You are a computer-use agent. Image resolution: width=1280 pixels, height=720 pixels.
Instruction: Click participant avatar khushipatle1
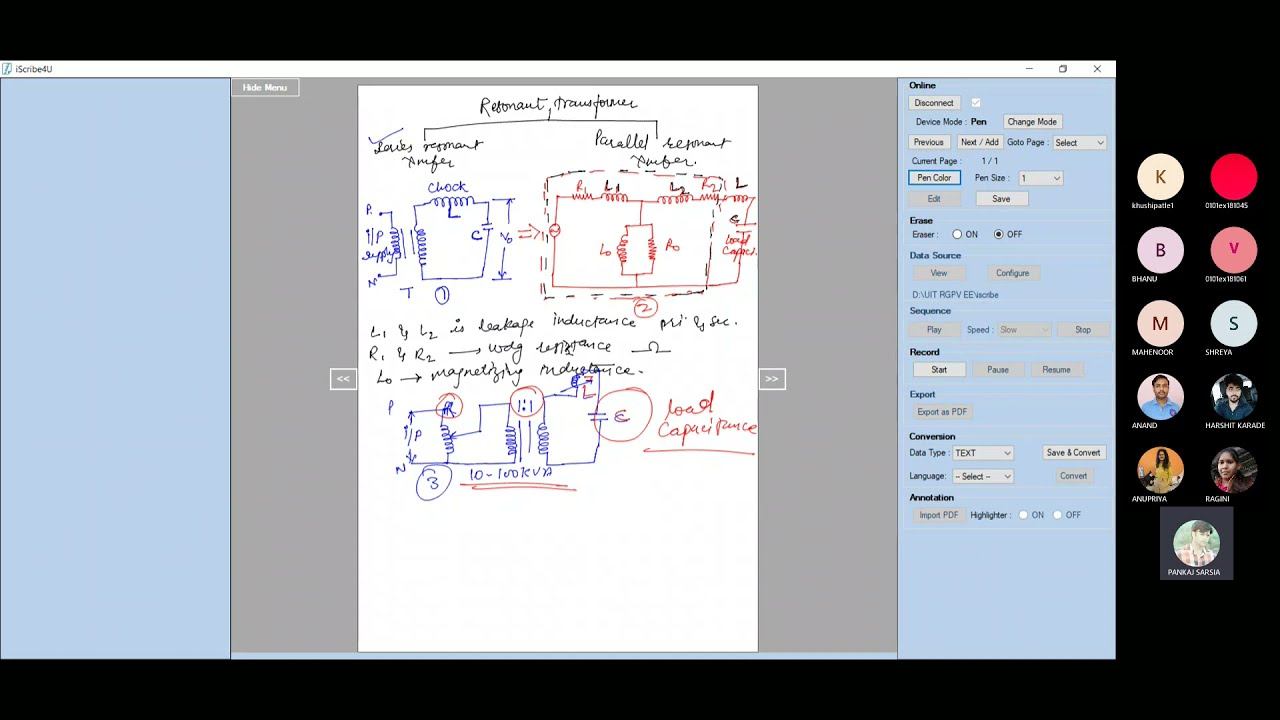click(x=1160, y=177)
